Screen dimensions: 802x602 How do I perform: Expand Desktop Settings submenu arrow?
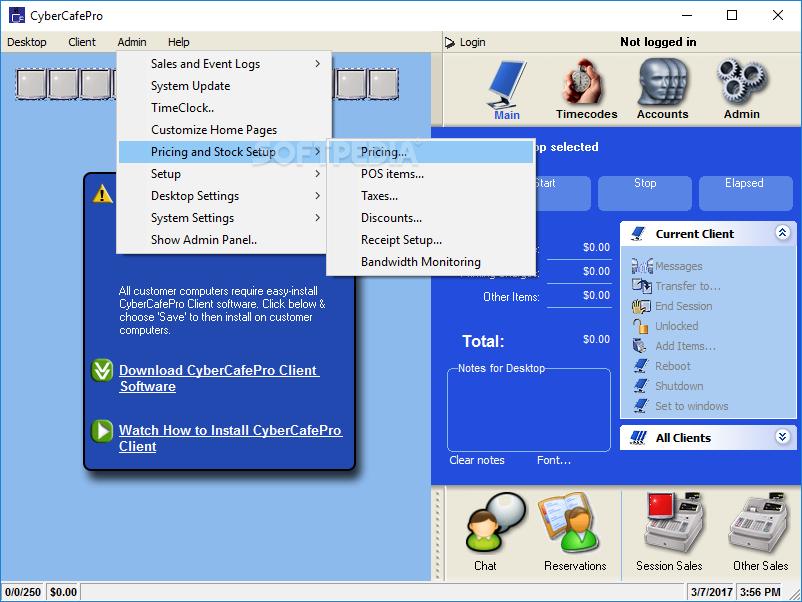point(318,196)
